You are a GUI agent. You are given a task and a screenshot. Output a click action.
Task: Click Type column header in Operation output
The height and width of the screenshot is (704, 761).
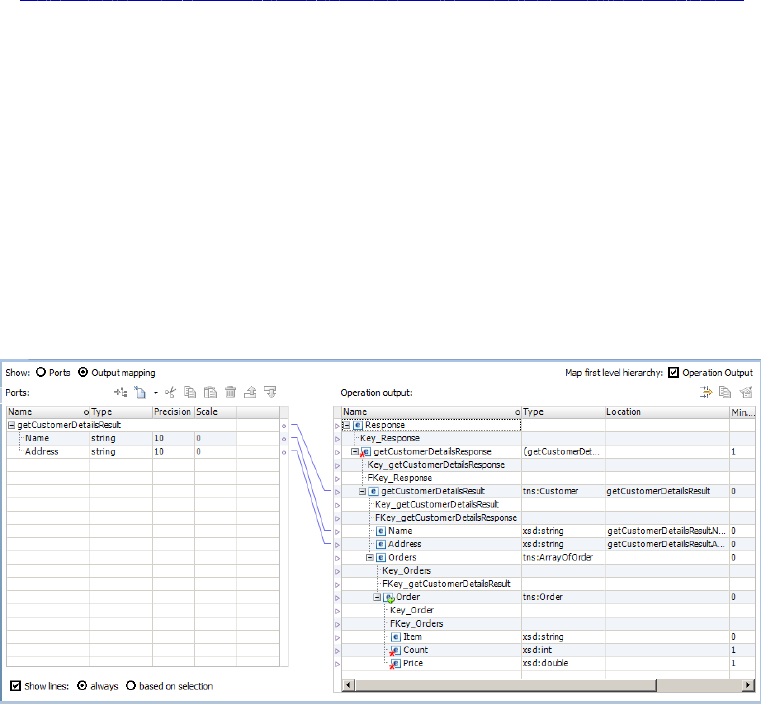[563, 412]
